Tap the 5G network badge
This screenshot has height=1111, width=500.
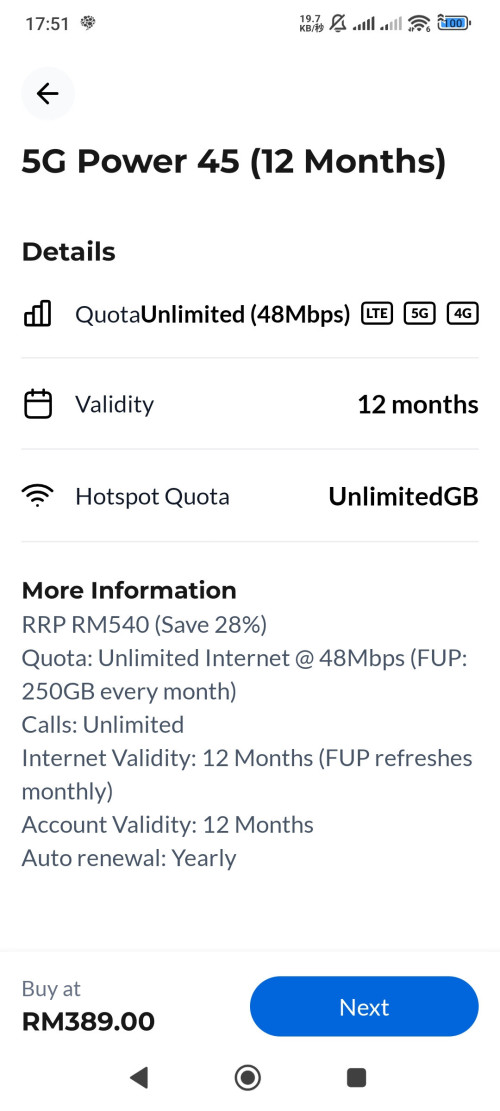[x=419, y=313]
